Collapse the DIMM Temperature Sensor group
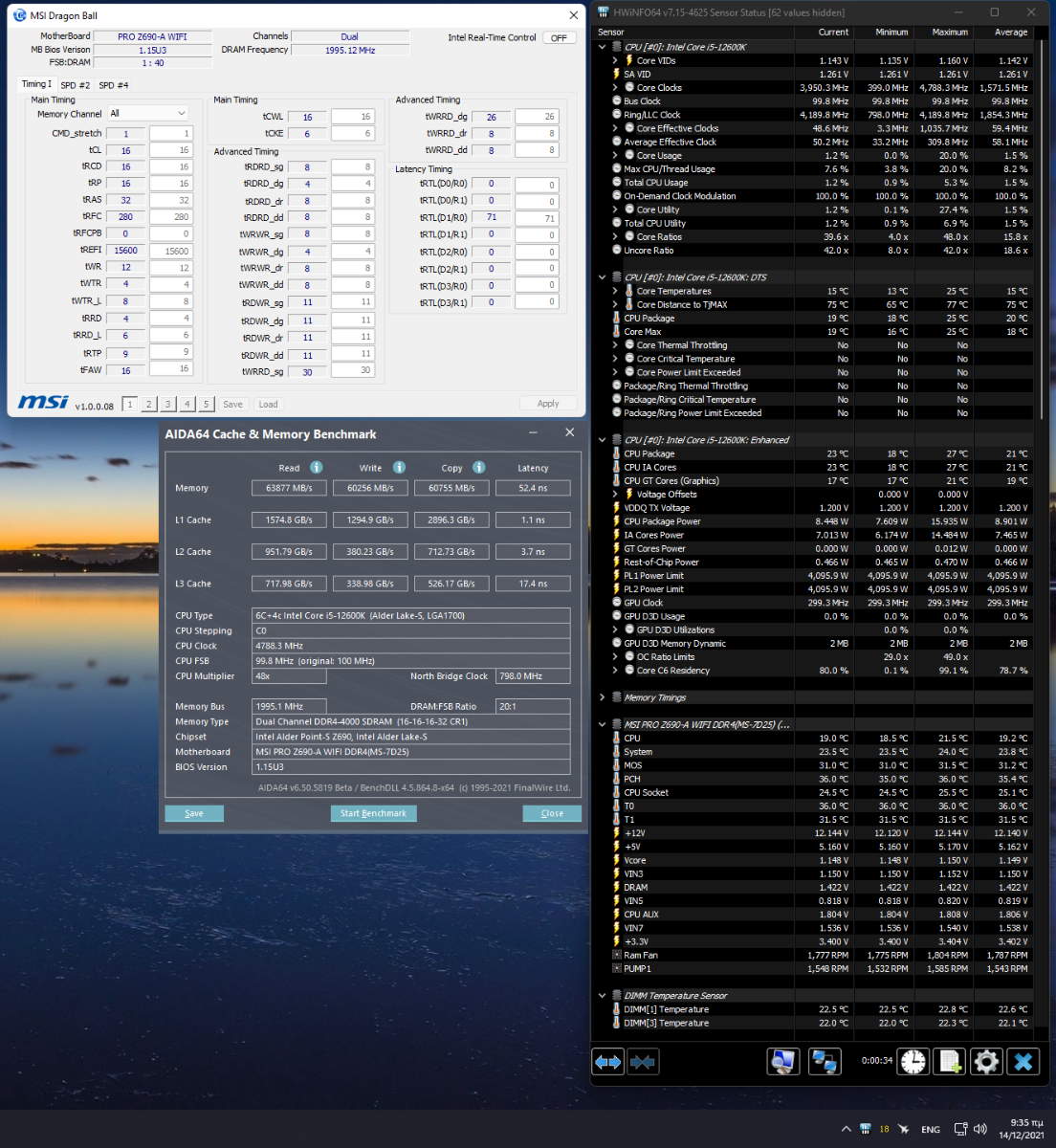This screenshot has height=1148, width=1056. coord(602,996)
